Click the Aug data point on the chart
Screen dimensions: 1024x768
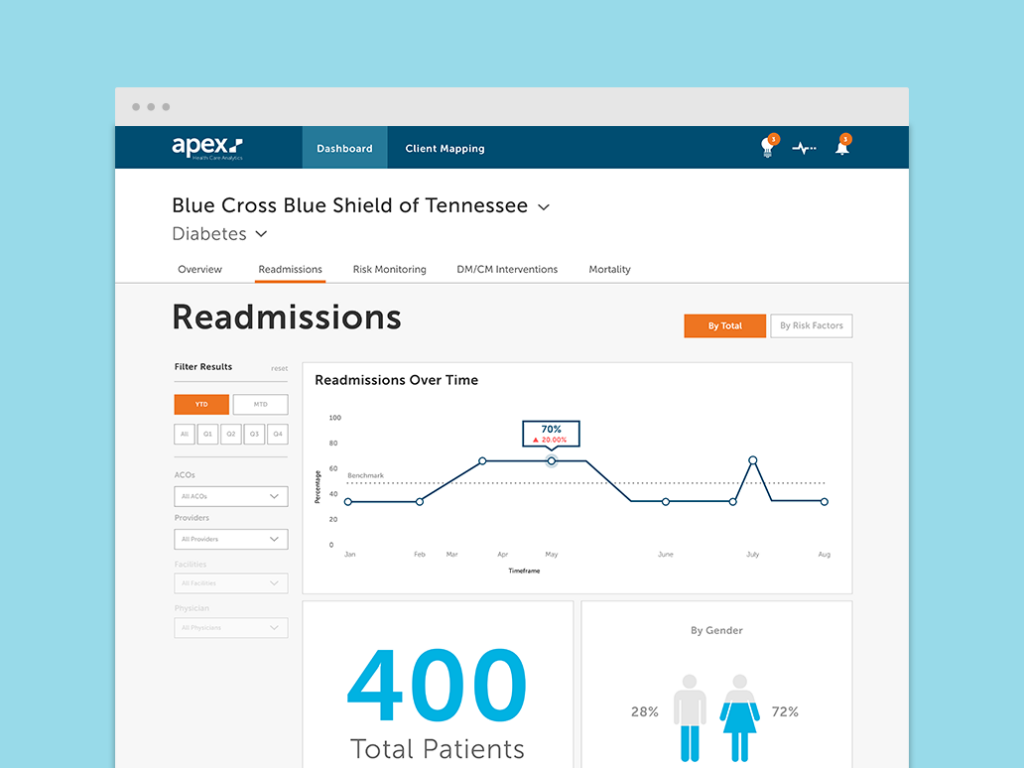point(824,502)
